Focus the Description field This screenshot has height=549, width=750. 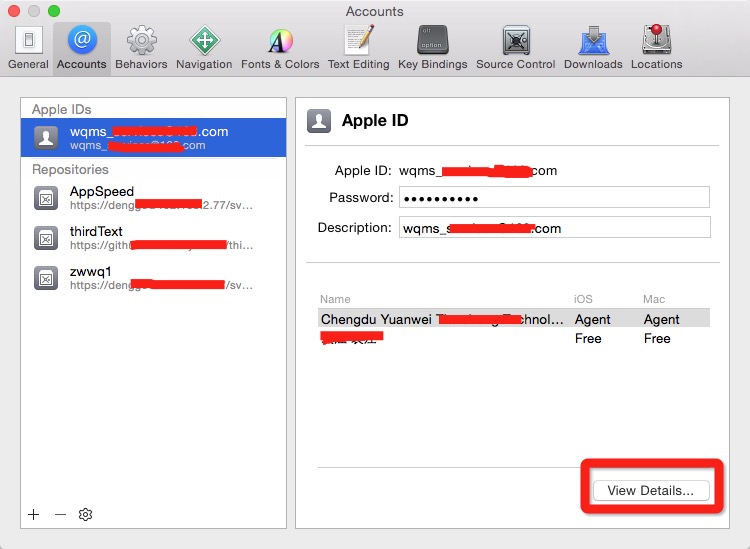pyautogui.click(x=555, y=228)
